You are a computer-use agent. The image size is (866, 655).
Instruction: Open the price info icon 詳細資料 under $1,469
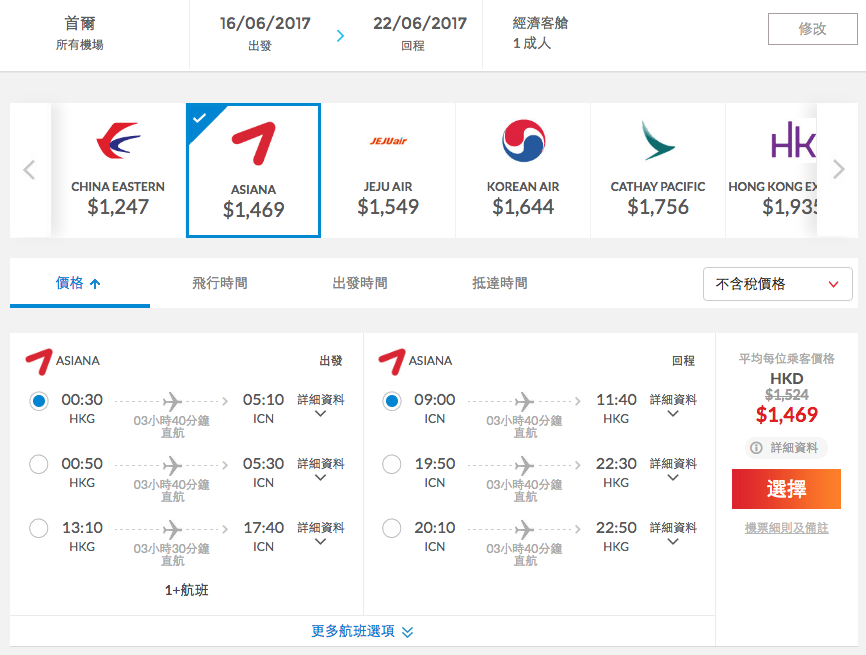(x=786, y=448)
